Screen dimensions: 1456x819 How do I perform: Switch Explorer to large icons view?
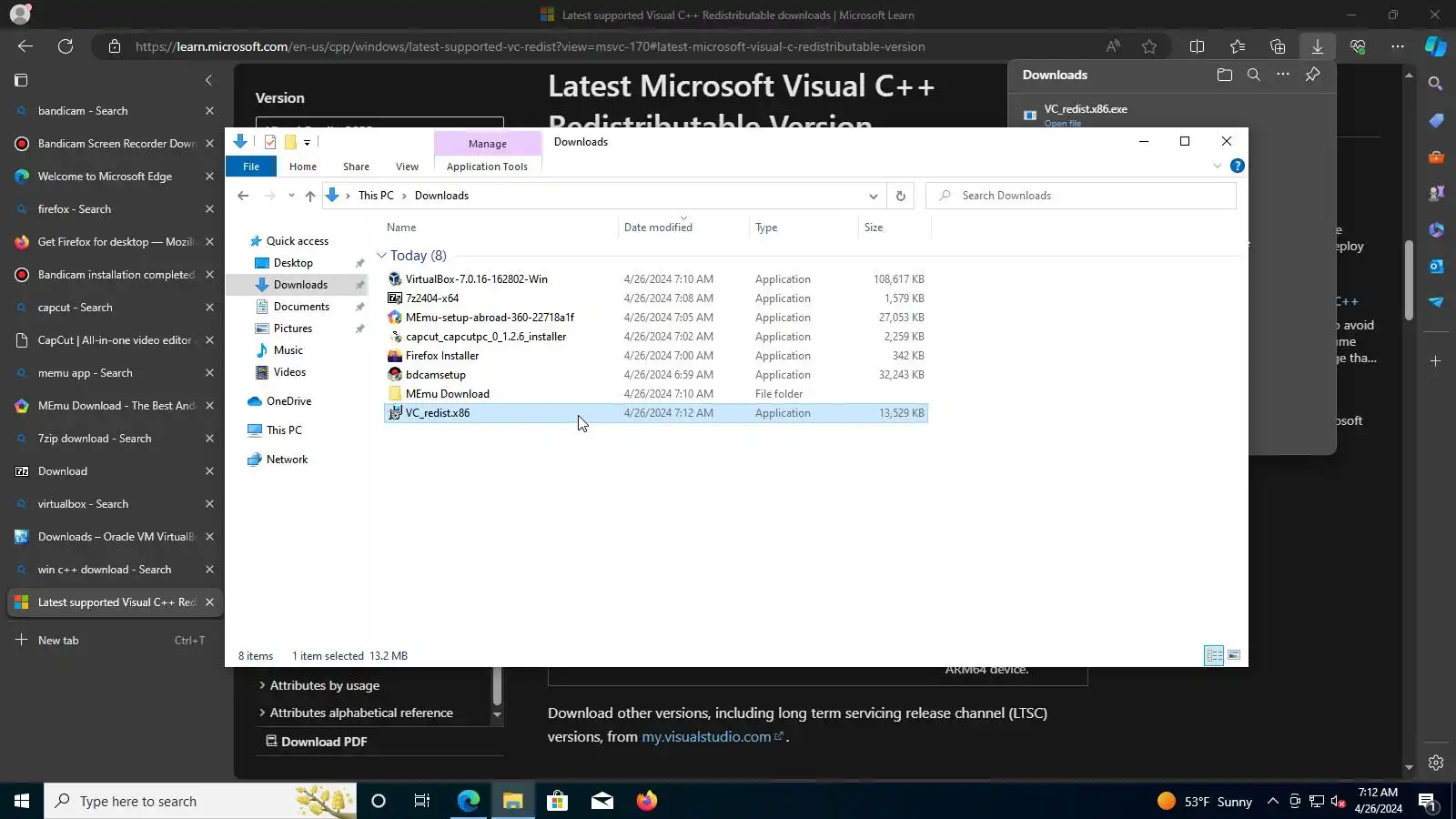click(1234, 655)
